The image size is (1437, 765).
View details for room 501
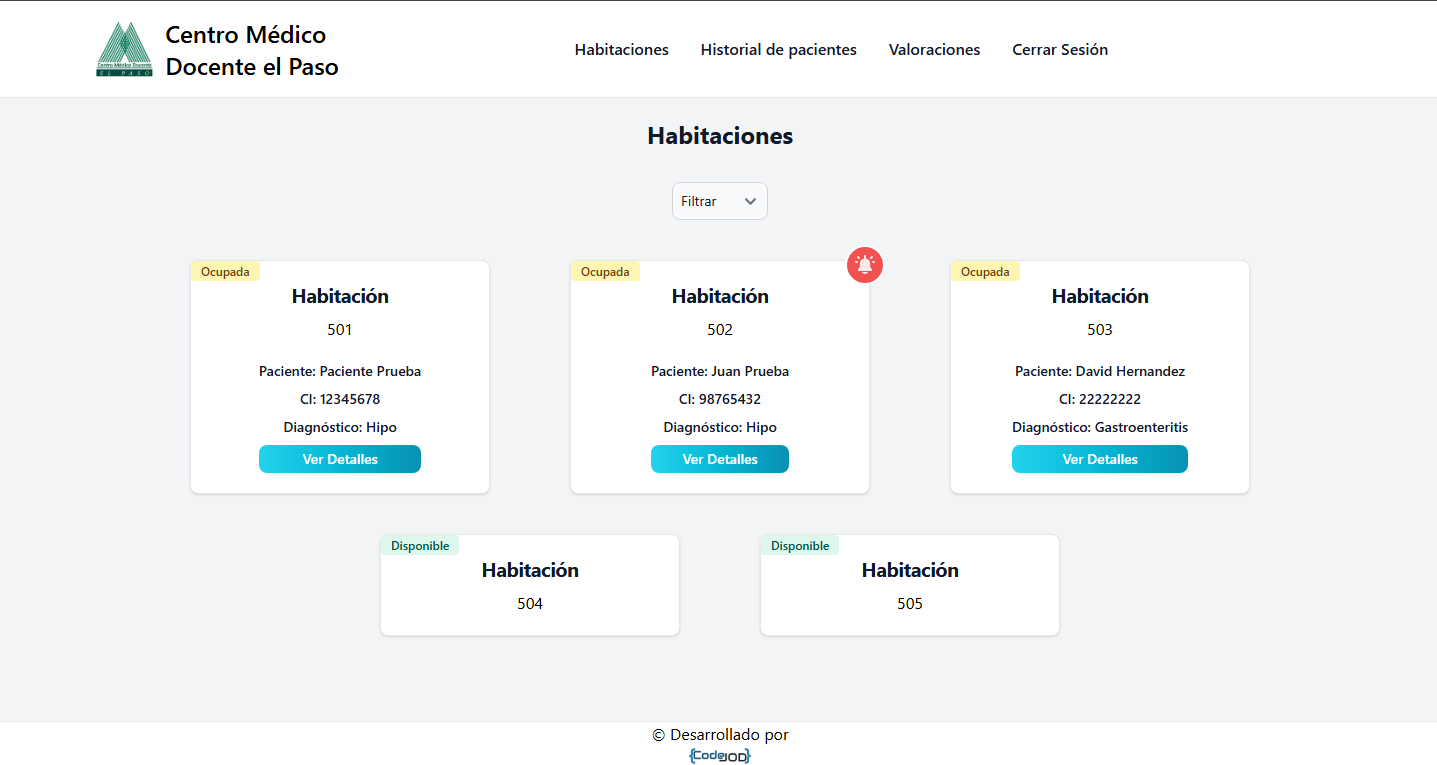pos(340,459)
